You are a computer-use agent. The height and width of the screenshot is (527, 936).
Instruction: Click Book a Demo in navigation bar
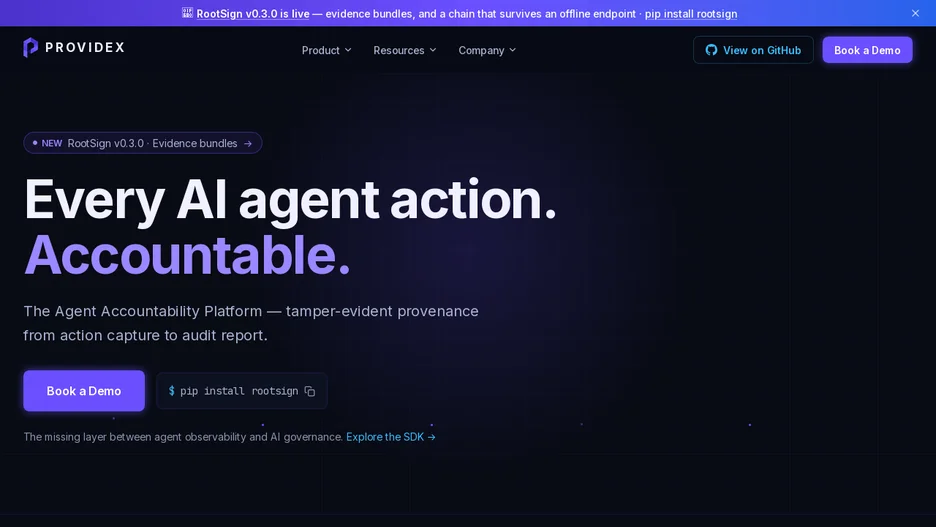point(867,50)
